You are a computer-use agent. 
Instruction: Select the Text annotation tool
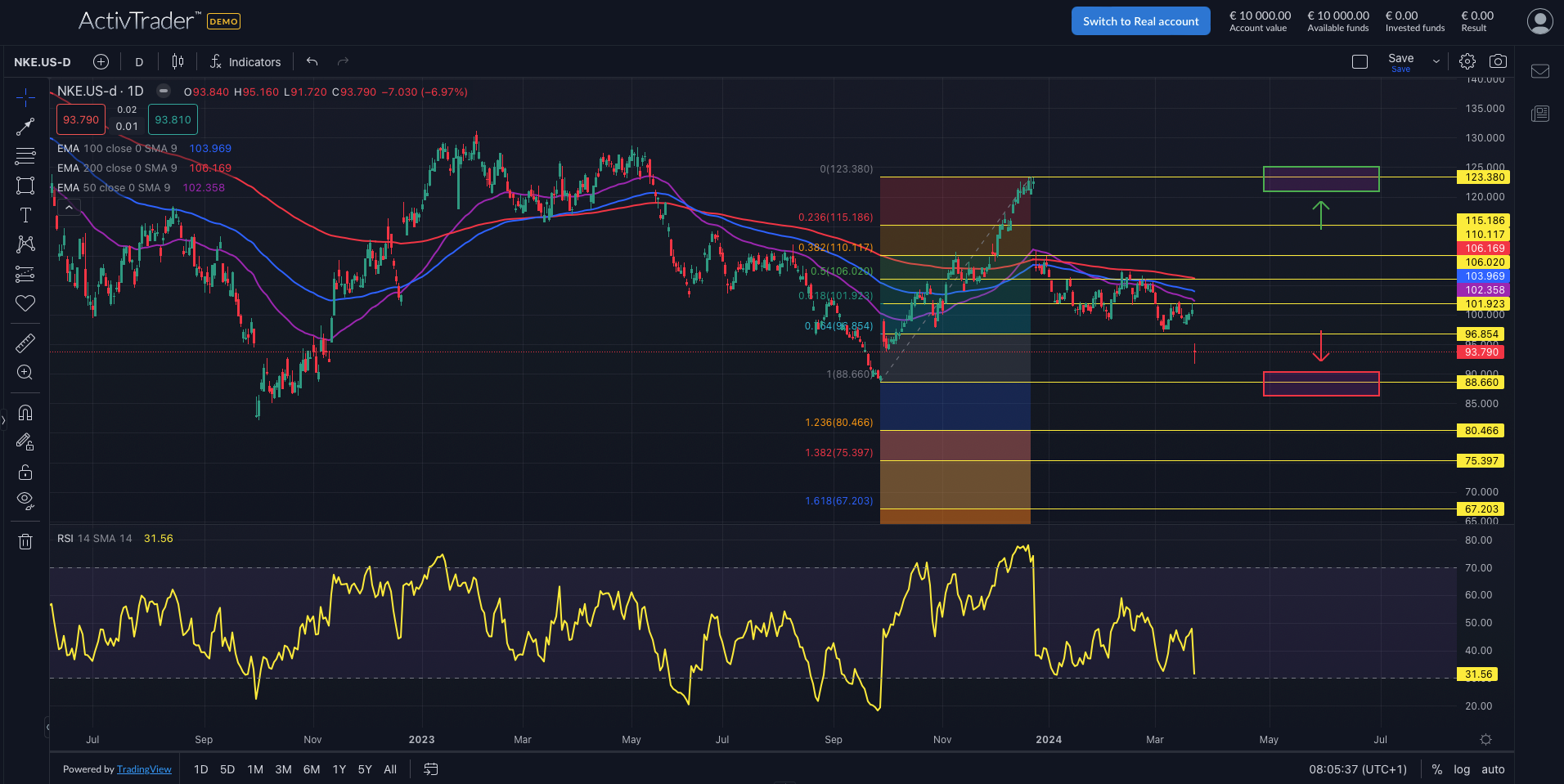[x=25, y=215]
